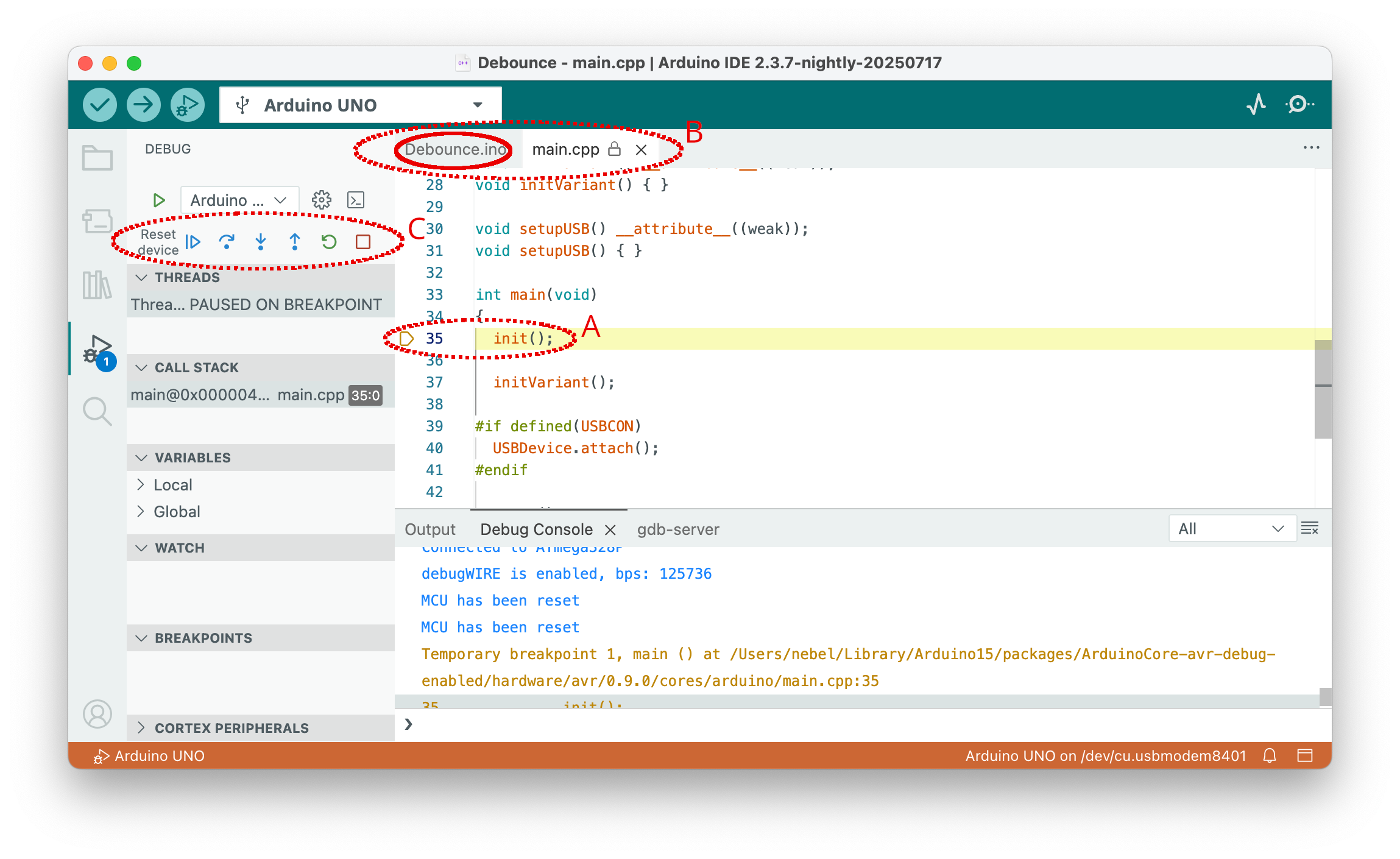
Task: Switch to the gdb-server tab
Action: 678,529
